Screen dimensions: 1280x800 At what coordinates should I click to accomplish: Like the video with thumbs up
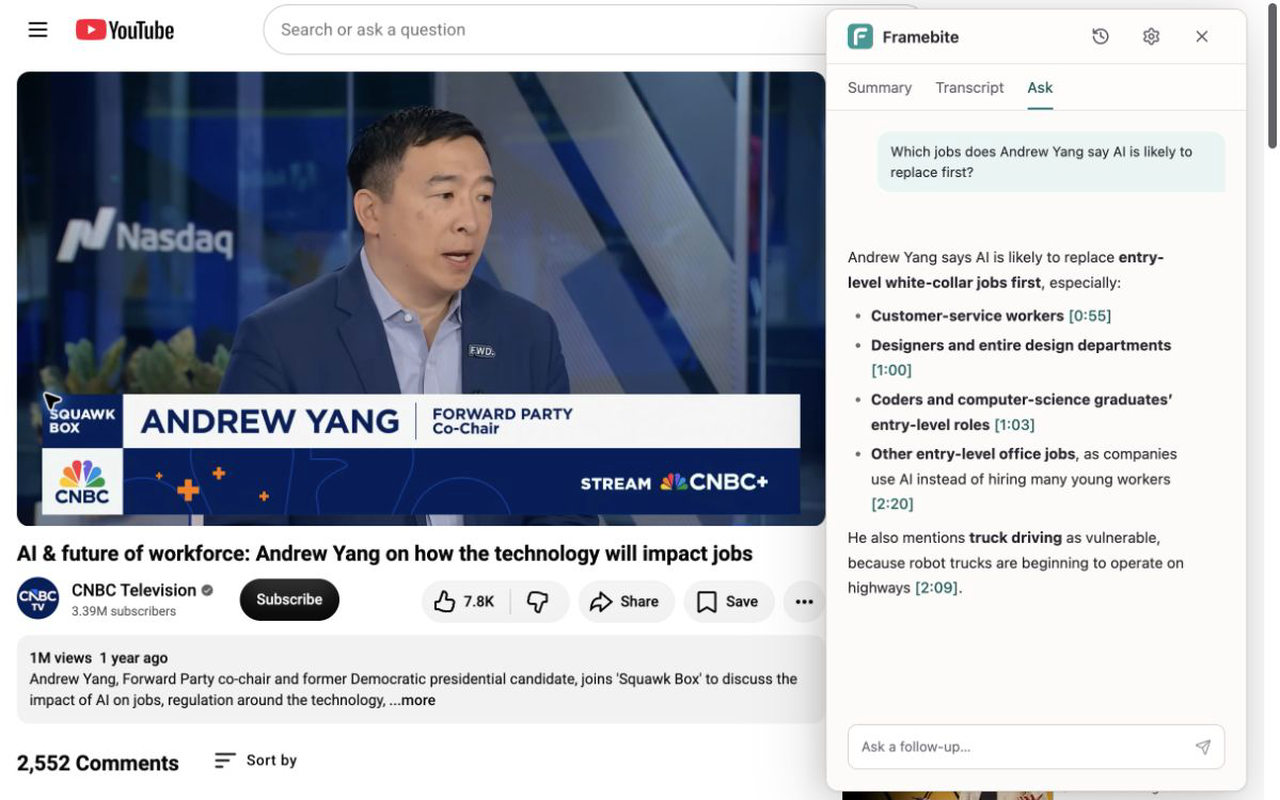click(465, 601)
